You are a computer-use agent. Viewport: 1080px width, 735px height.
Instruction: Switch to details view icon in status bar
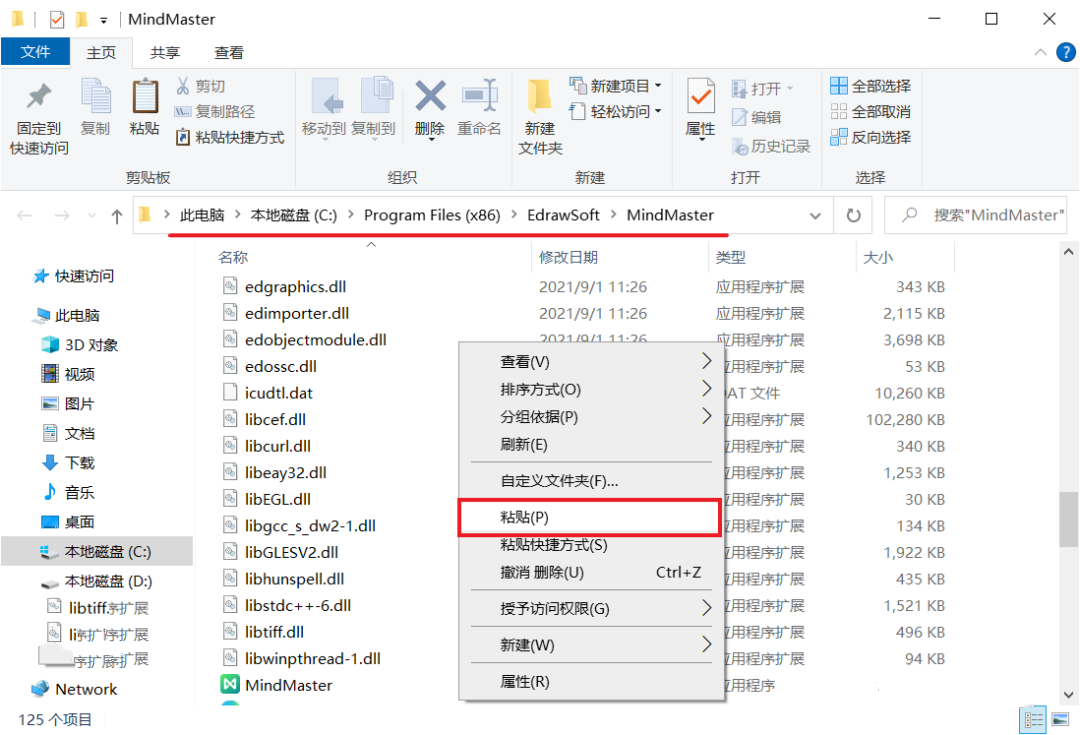pyautogui.click(x=1032, y=720)
